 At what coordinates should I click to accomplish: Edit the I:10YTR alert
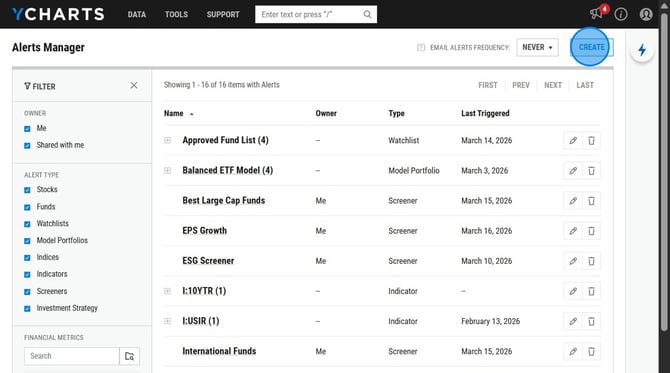tap(573, 291)
